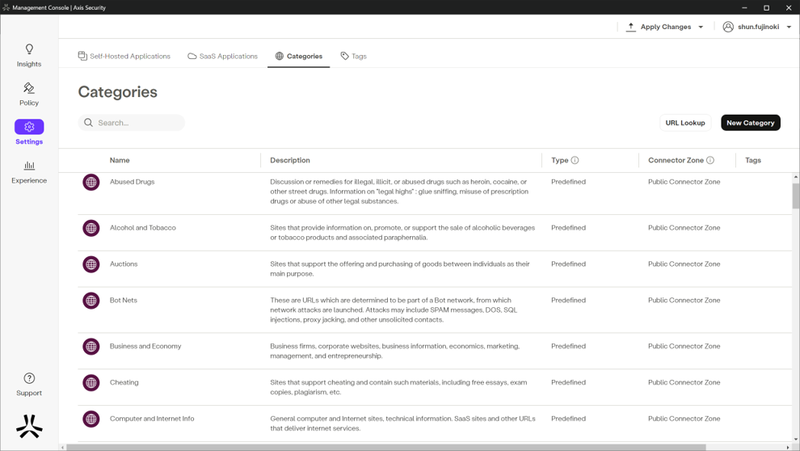Select the Categories tab
Image resolution: width=800 pixels, height=451 pixels.
(x=298, y=56)
